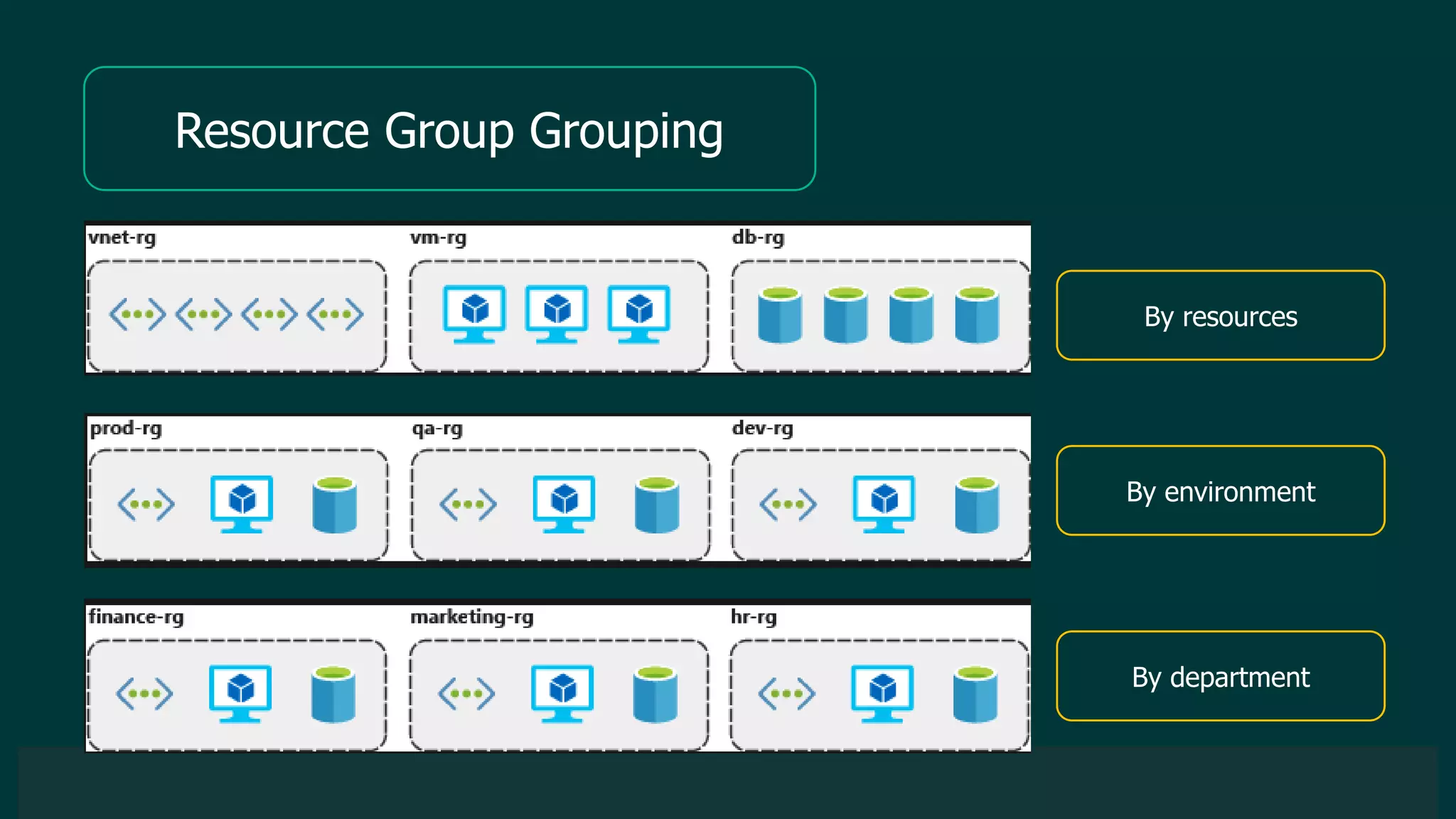This screenshot has width=1456, height=819.
Task: Select the third VM icon in vm-rg
Action: 638,314
